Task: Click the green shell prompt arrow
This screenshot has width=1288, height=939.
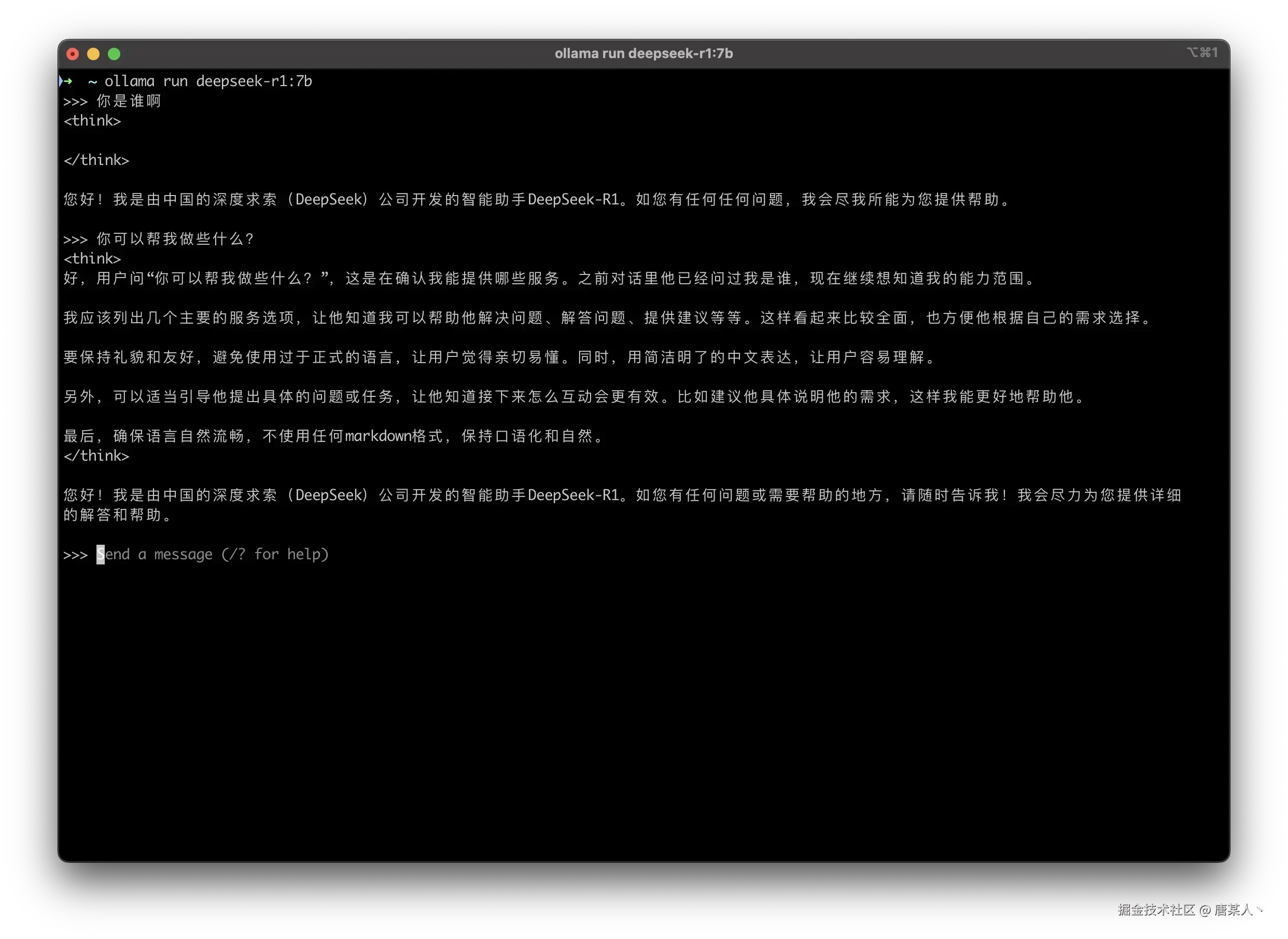Action: 67,81
